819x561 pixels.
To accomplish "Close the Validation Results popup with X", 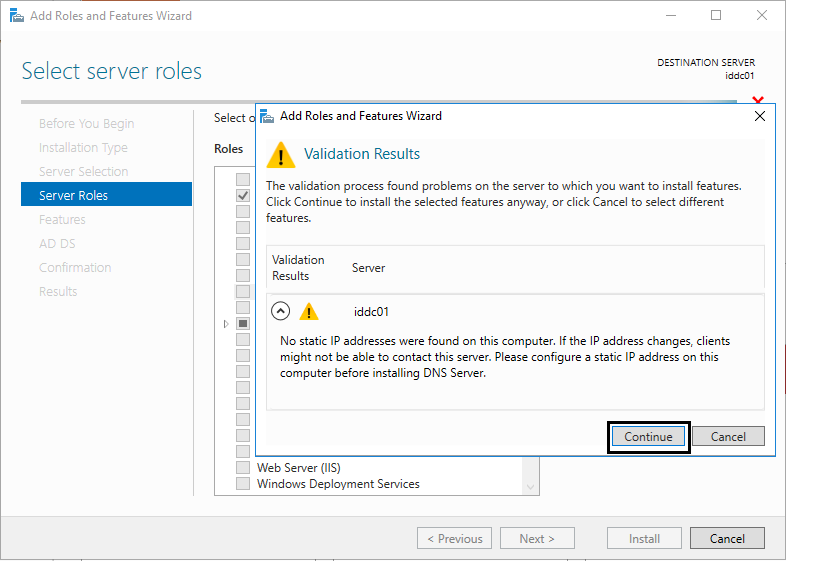I will tap(760, 116).
